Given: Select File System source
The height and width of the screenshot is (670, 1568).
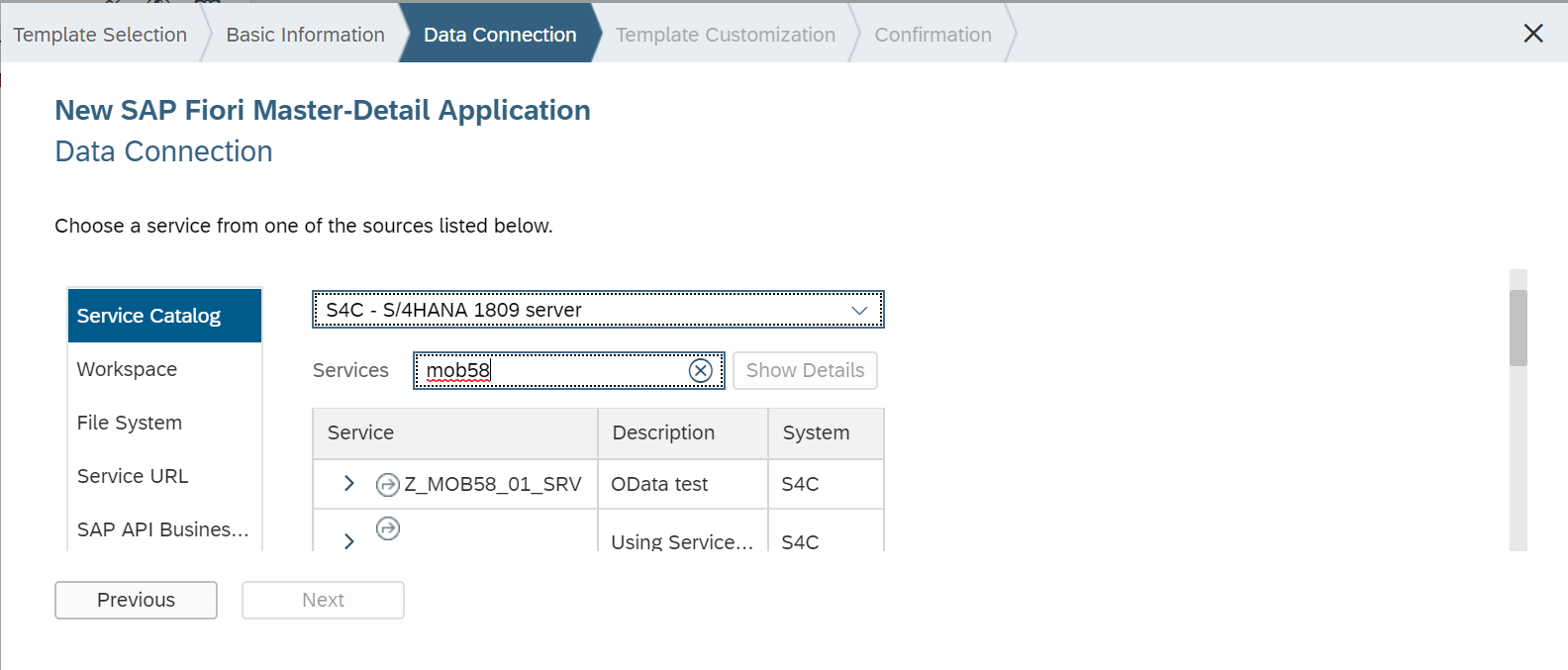Looking at the screenshot, I should tap(164, 423).
